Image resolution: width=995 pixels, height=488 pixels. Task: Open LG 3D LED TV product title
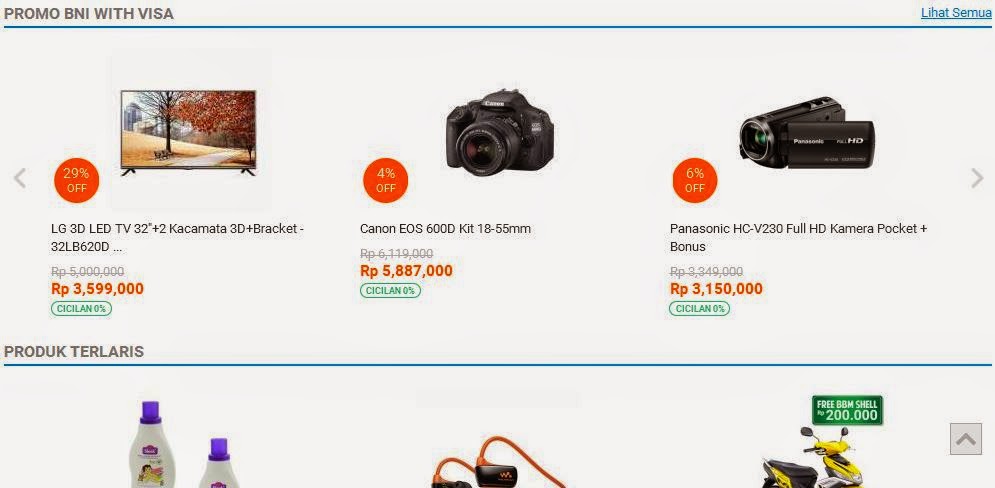click(x=177, y=237)
